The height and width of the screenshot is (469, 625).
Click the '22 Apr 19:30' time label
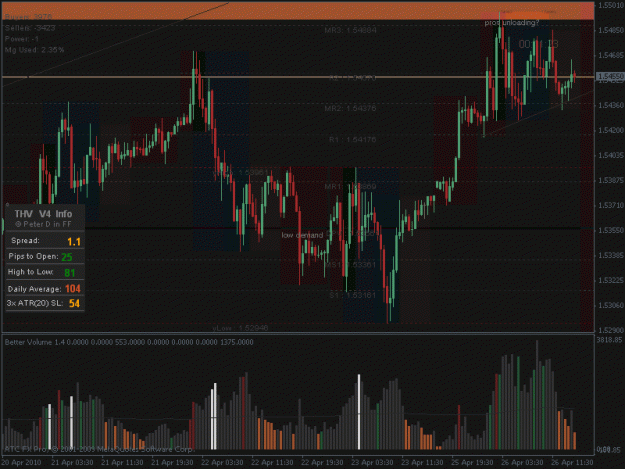322,462
